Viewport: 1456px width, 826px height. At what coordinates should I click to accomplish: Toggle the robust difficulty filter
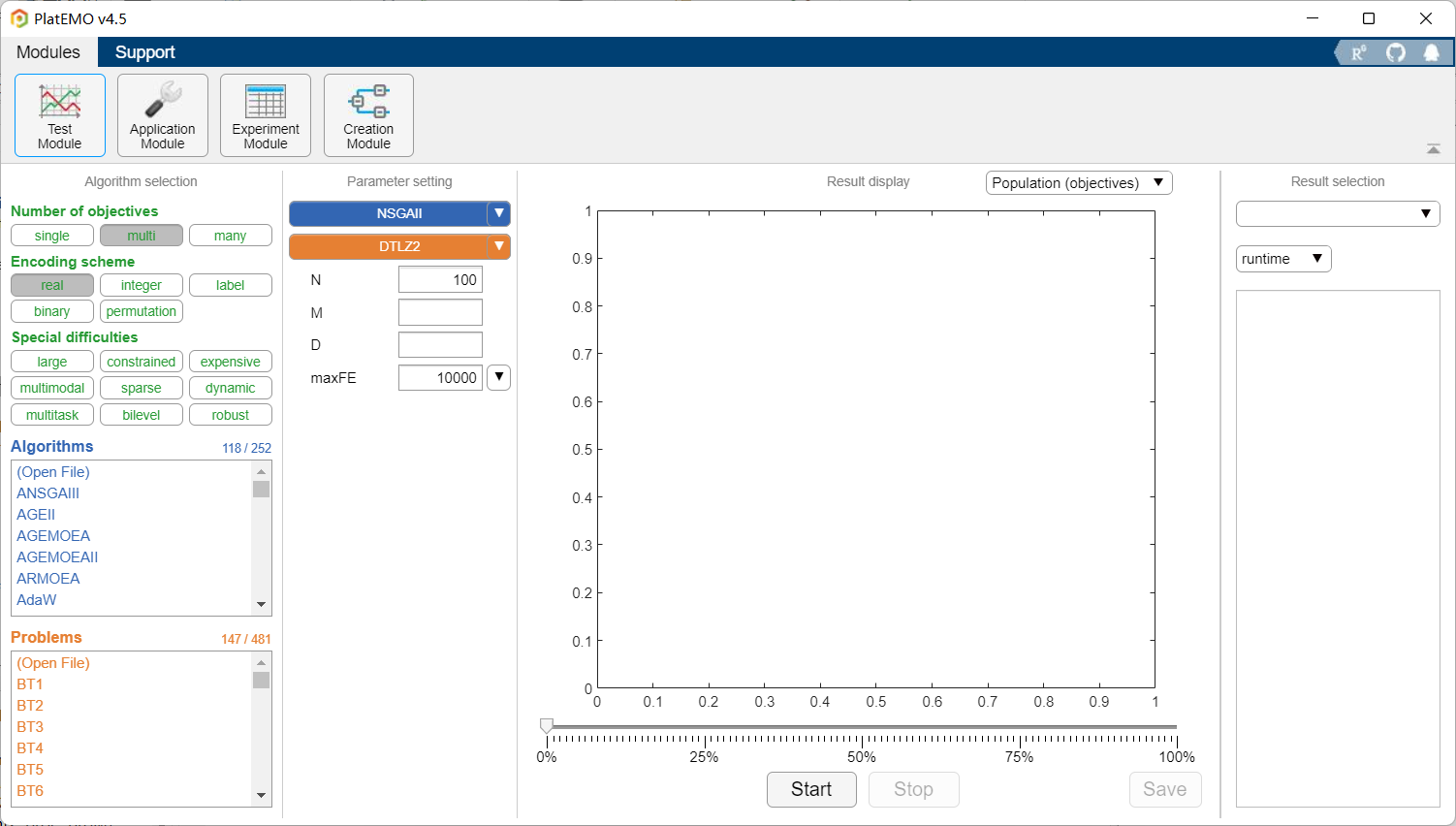pyautogui.click(x=231, y=415)
